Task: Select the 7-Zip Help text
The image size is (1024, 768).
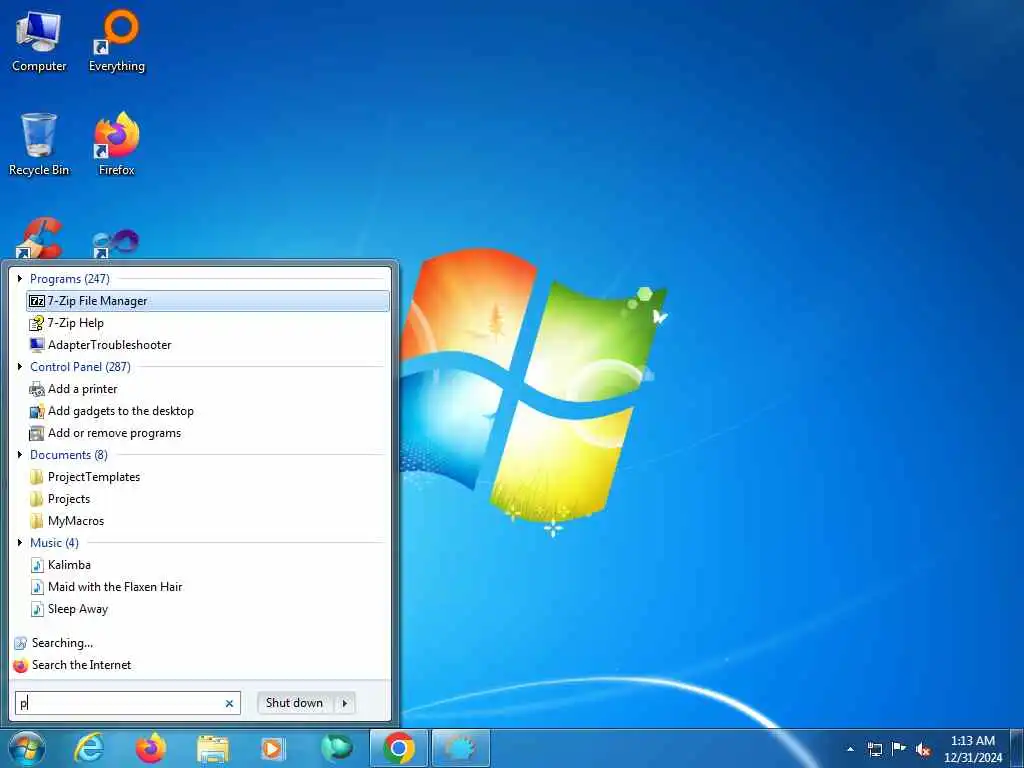Action: point(76,323)
